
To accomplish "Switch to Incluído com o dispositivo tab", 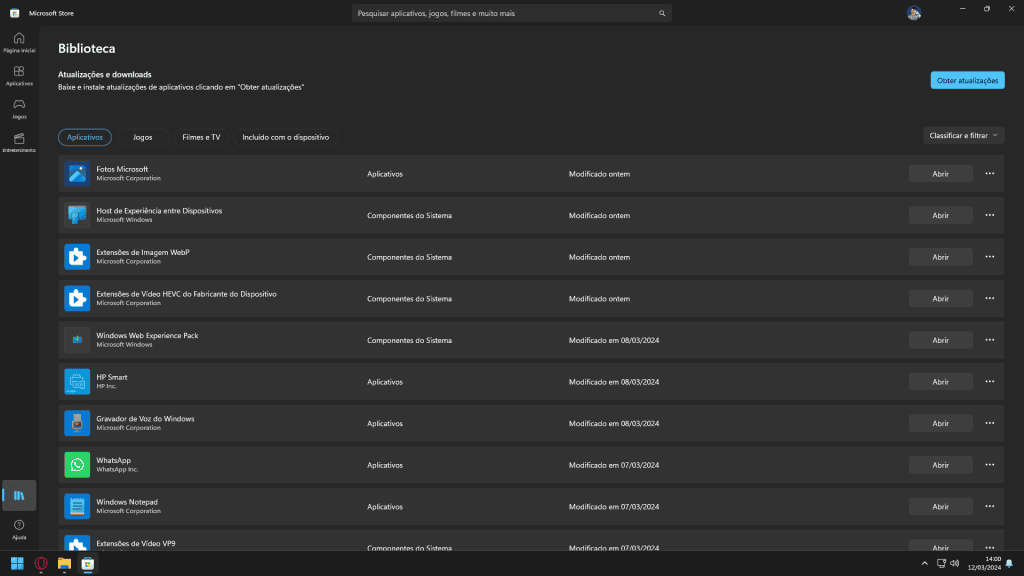I will (x=285, y=137).
